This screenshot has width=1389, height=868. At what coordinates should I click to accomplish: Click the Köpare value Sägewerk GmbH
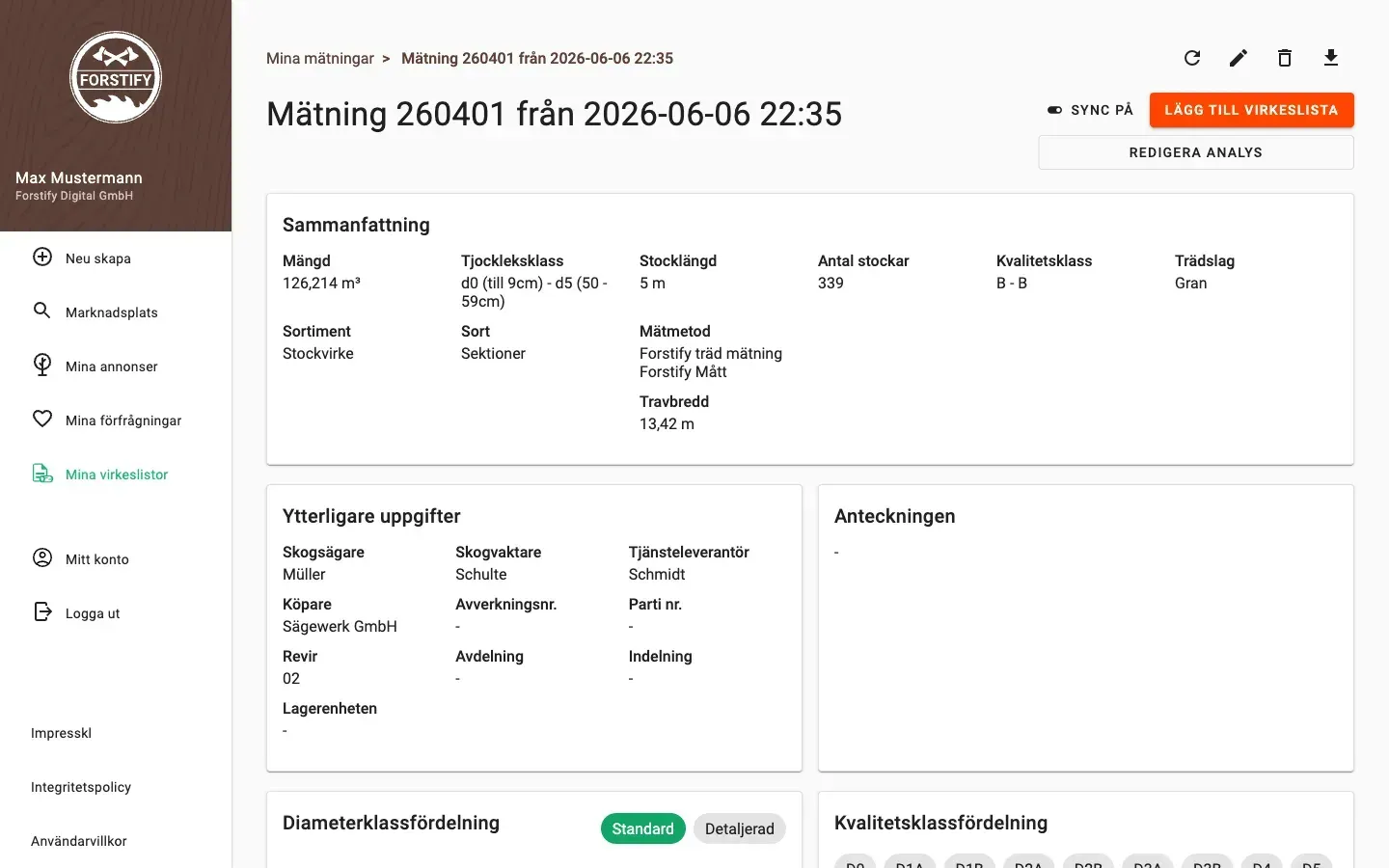(x=340, y=626)
